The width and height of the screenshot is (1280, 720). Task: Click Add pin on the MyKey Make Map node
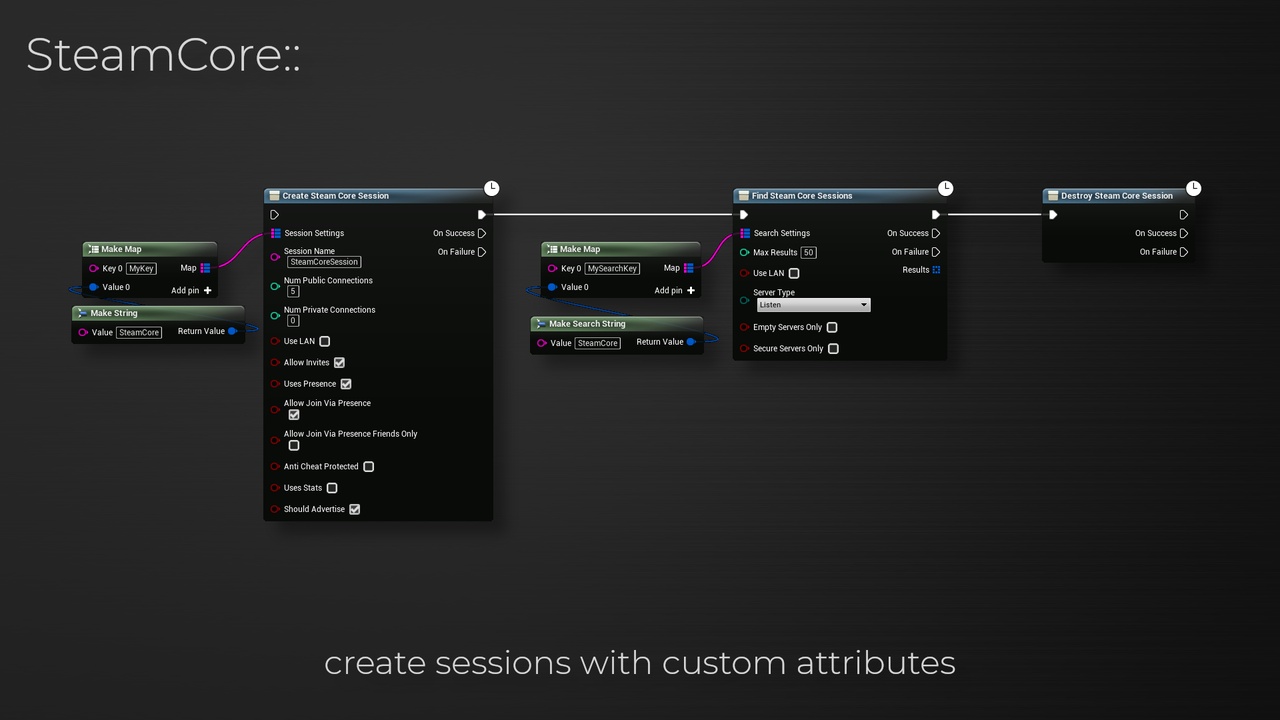point(192,290)
